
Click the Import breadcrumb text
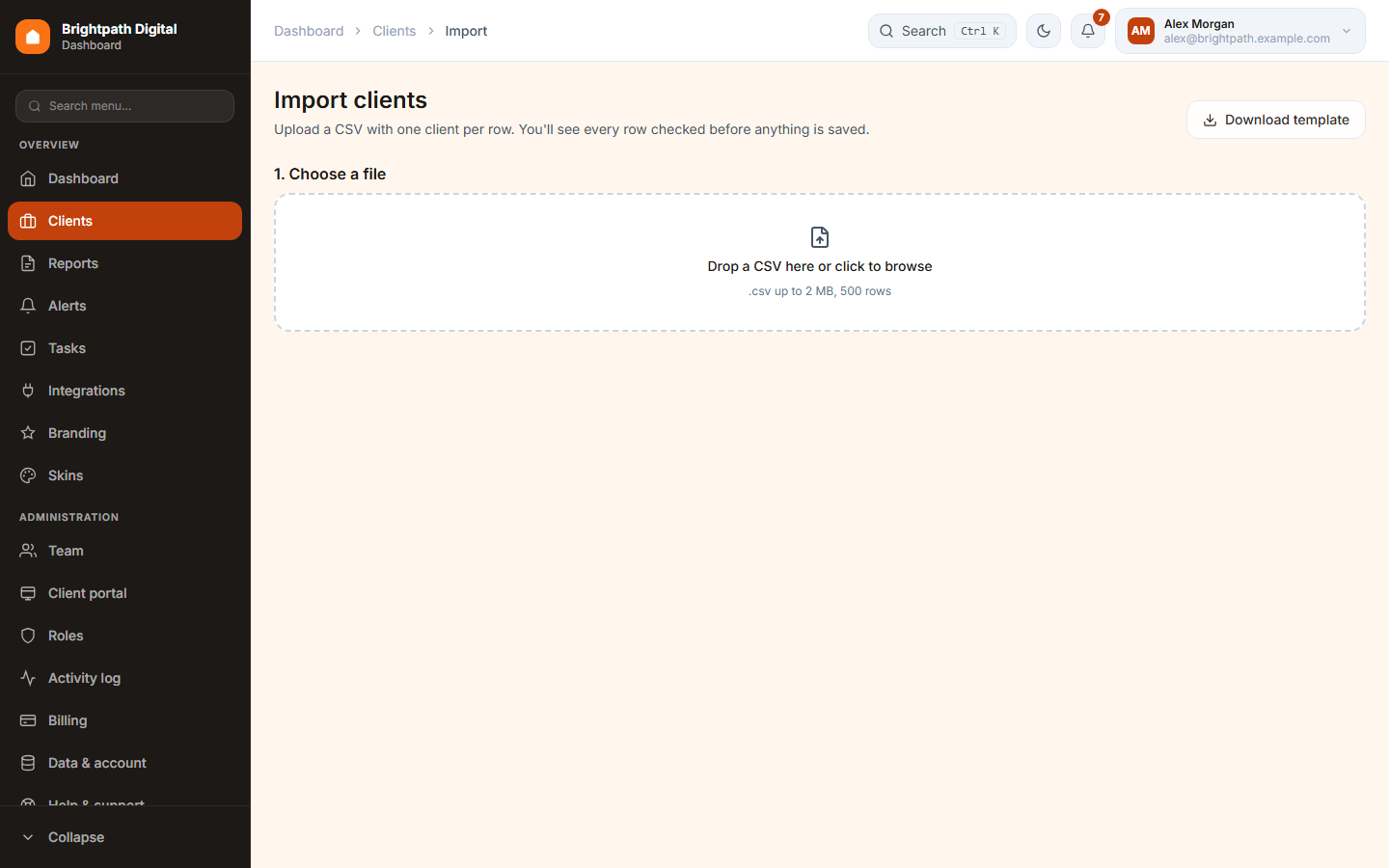click(466, 31)
